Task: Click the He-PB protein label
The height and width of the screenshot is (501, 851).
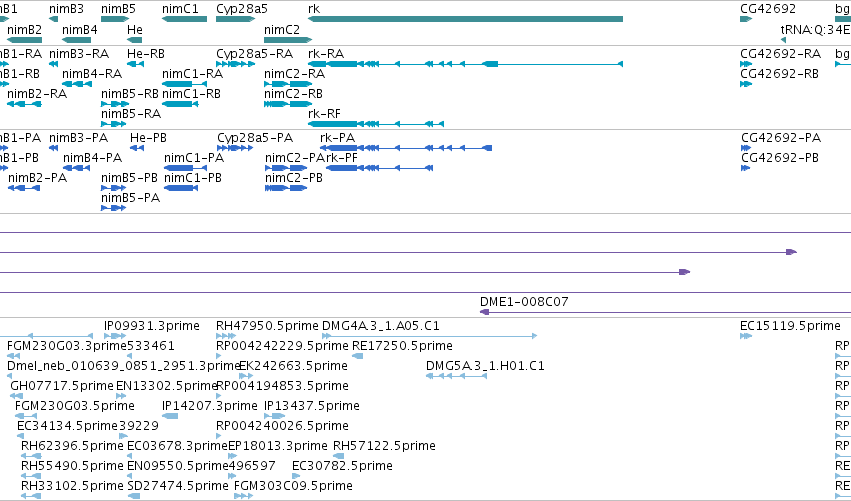Action: [148, 138]
